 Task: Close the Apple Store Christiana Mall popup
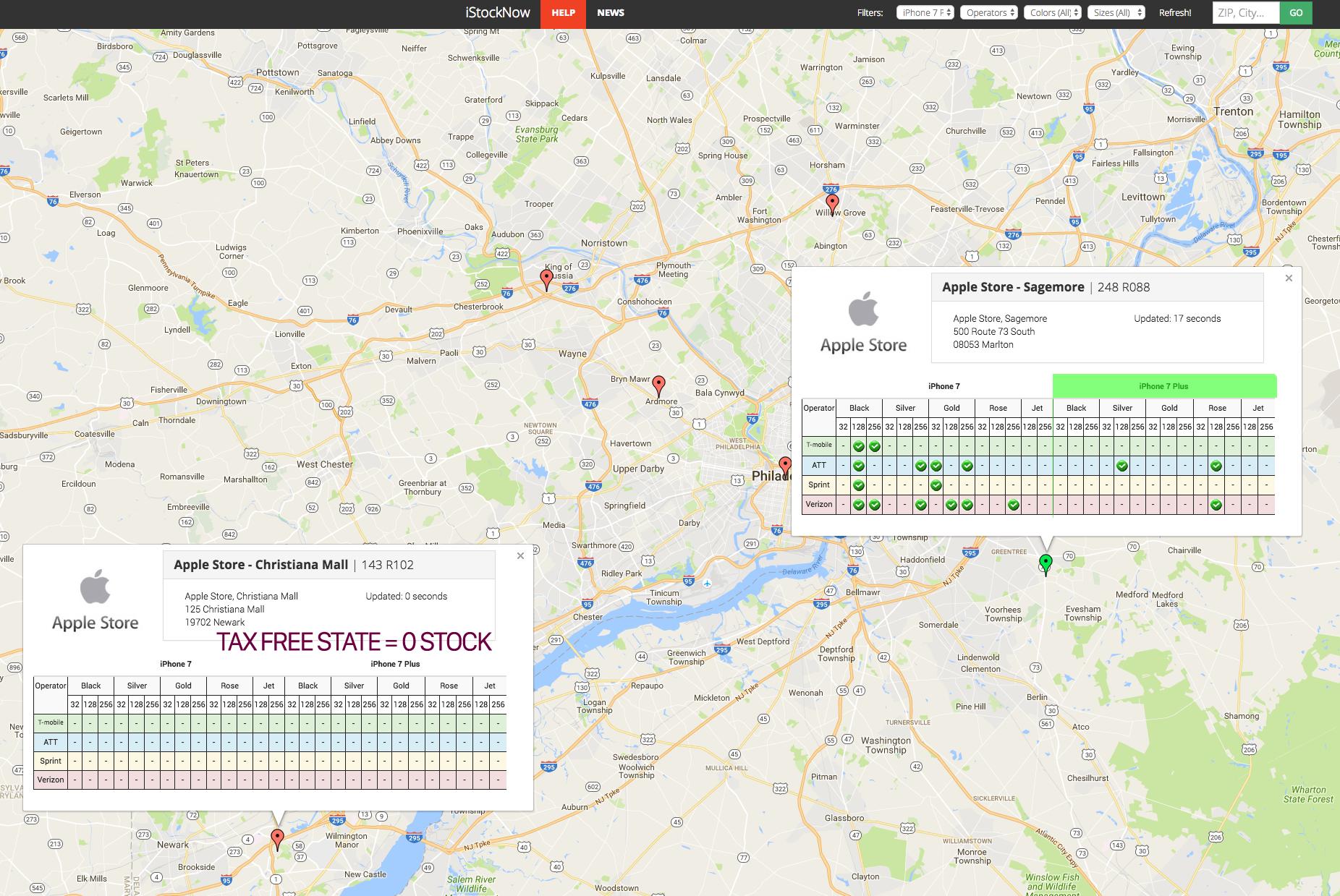[520, 555]
